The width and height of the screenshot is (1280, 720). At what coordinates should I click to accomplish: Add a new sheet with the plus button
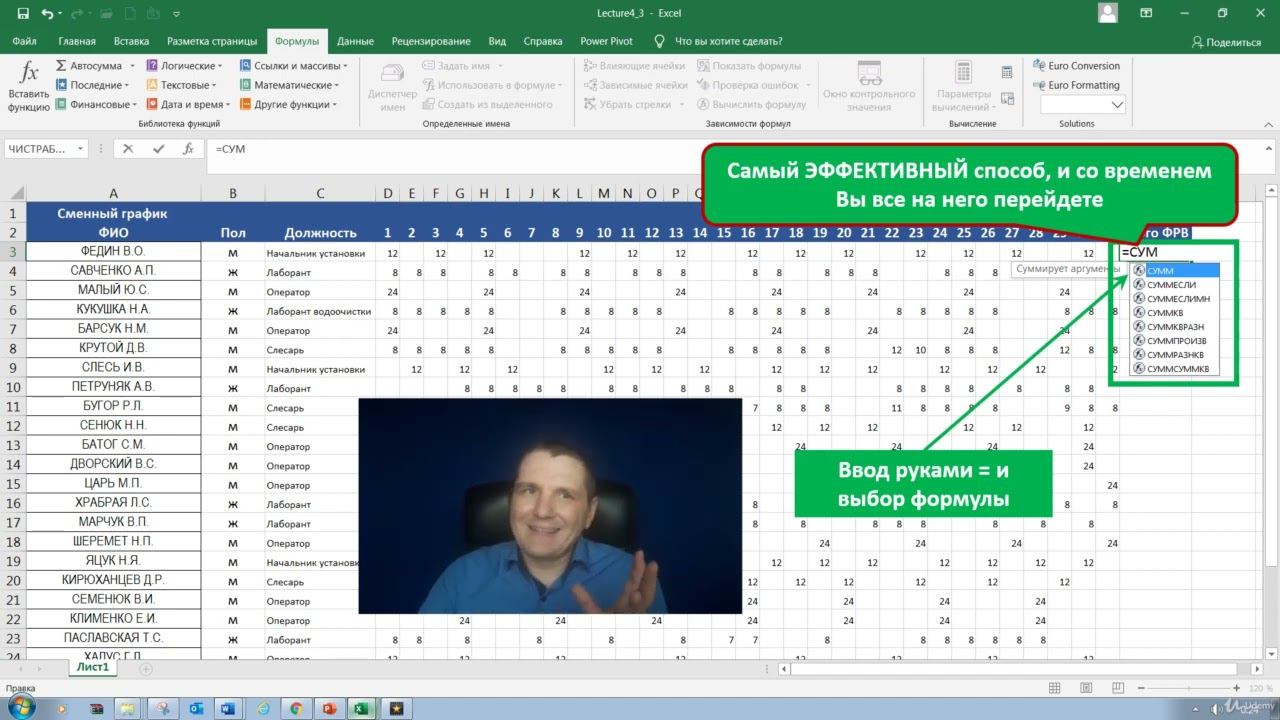point(146,669)
